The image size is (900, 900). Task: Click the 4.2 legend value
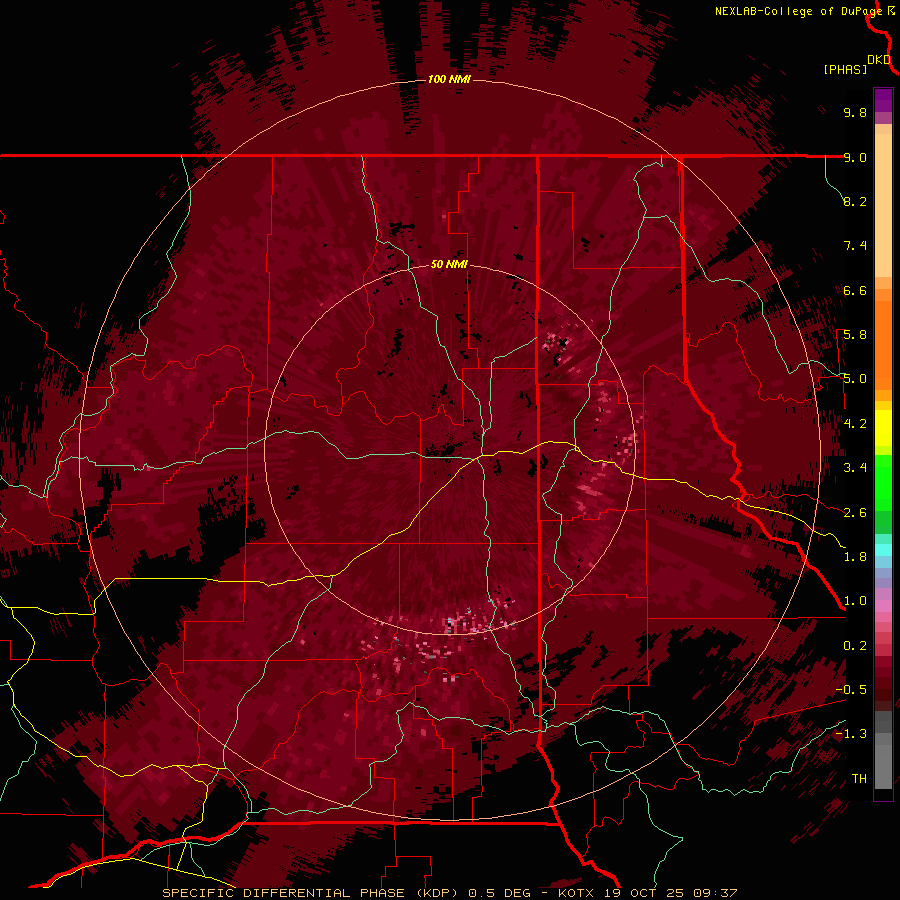(855, 424)
